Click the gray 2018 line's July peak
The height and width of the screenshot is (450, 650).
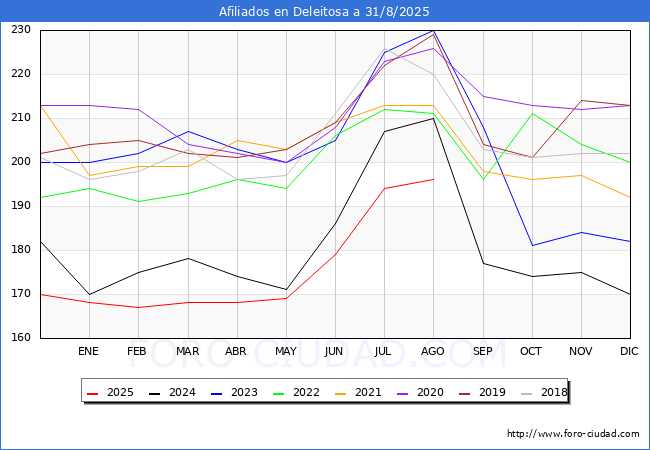tap(385, 48)
